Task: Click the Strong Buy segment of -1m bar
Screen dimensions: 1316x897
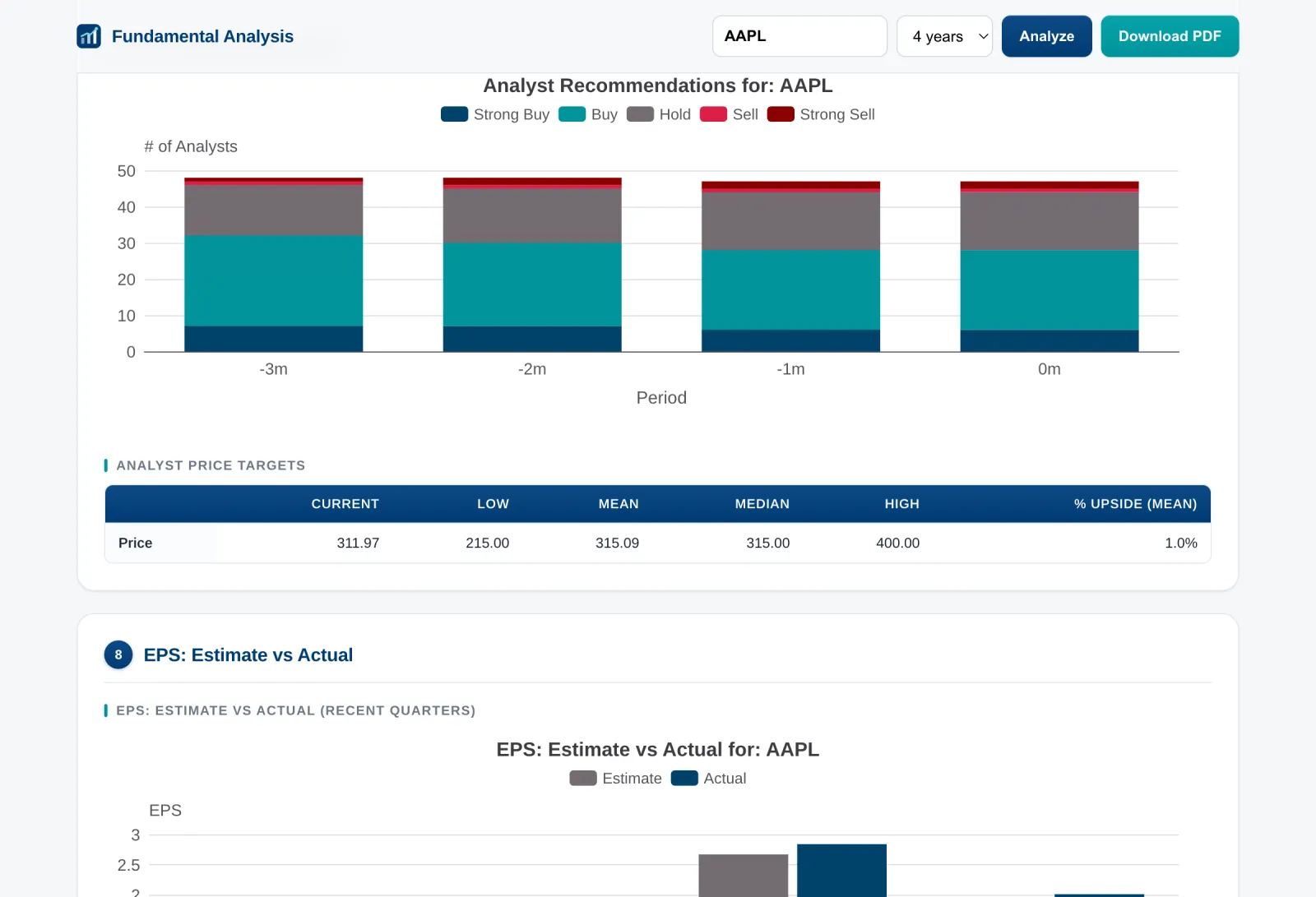Action: pyautogui.click(x=790, y=341)
